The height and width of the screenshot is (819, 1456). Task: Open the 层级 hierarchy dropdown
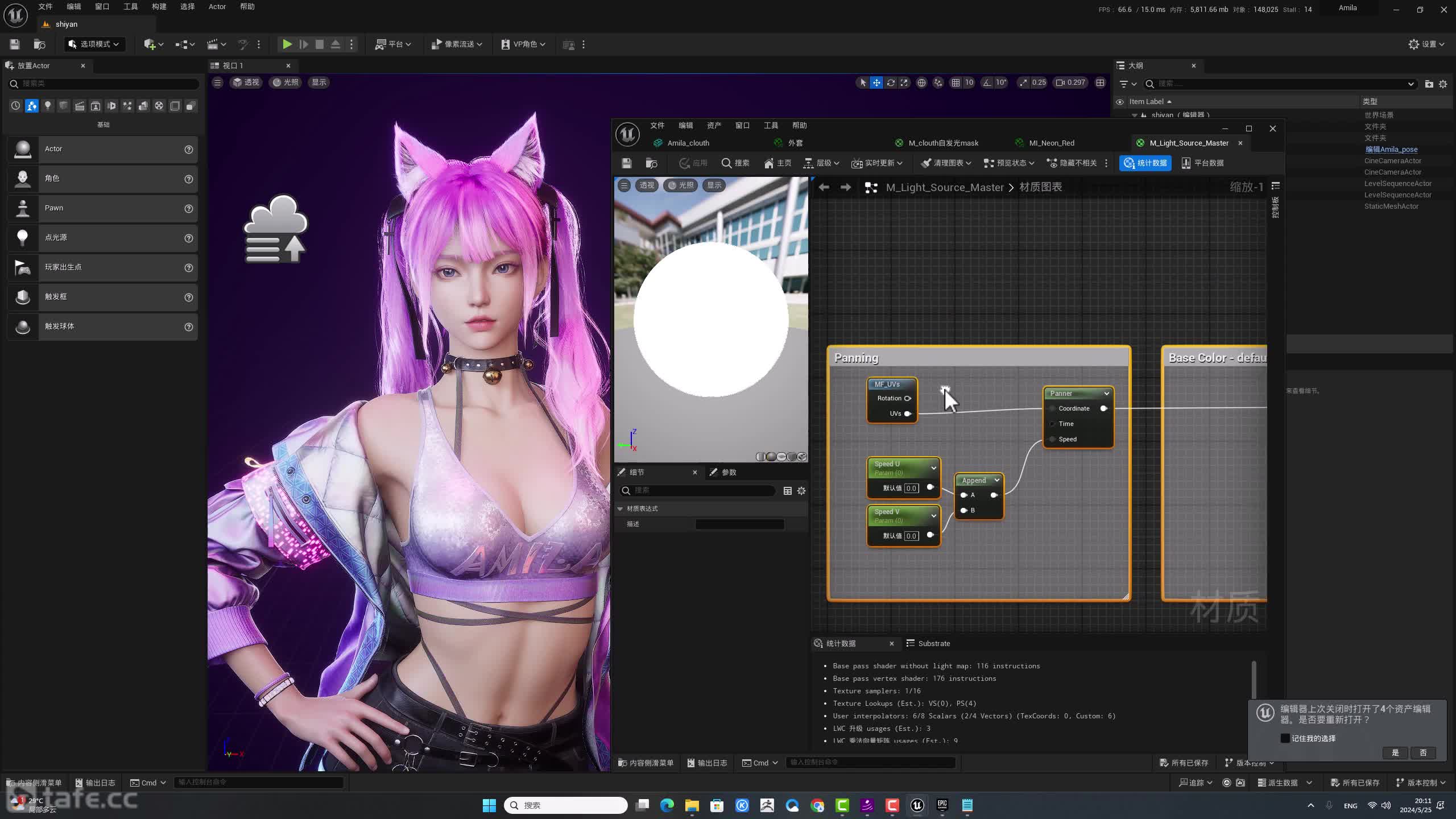(x=821, y=163)
